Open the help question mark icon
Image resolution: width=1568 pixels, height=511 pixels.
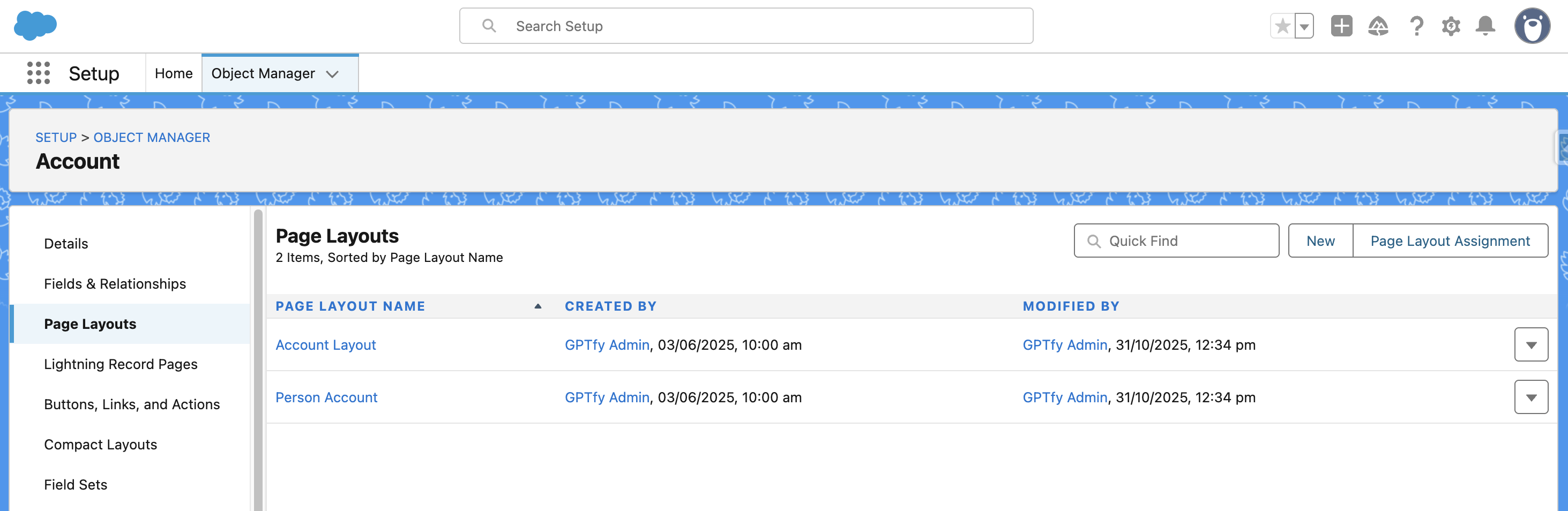pos(1416,26)
